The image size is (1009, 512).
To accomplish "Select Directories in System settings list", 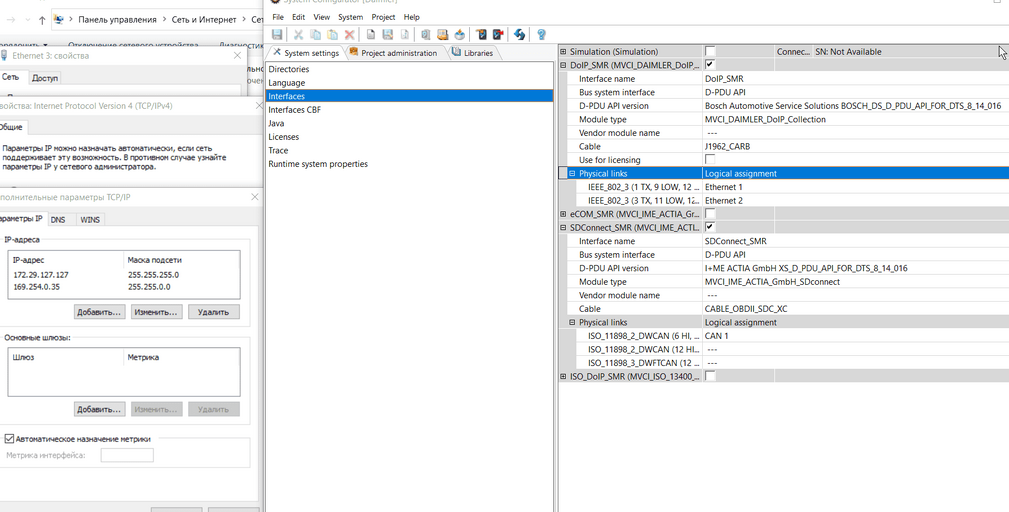I will [x=409, y=69].
